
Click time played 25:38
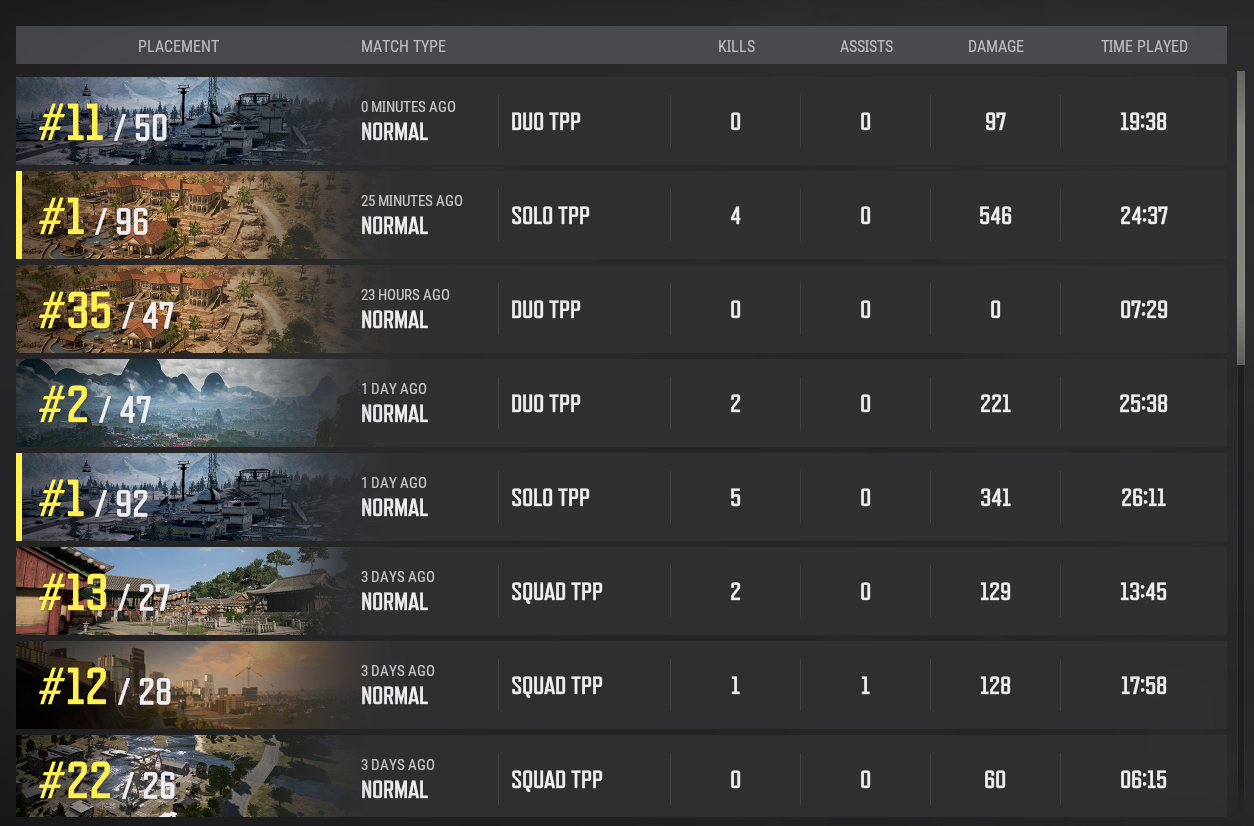[1144, 404]
